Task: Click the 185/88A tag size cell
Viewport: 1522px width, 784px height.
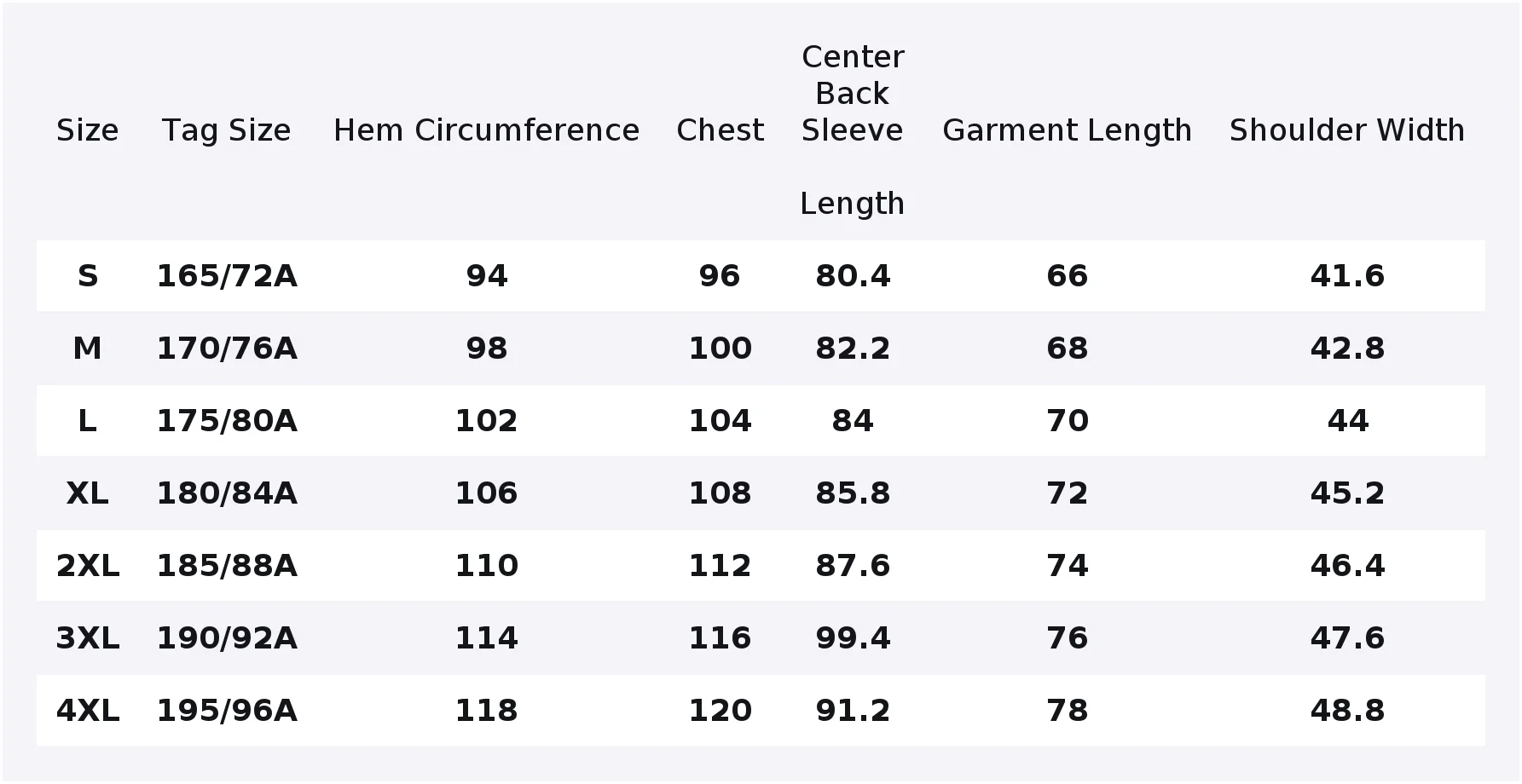Action: (227, 566)
